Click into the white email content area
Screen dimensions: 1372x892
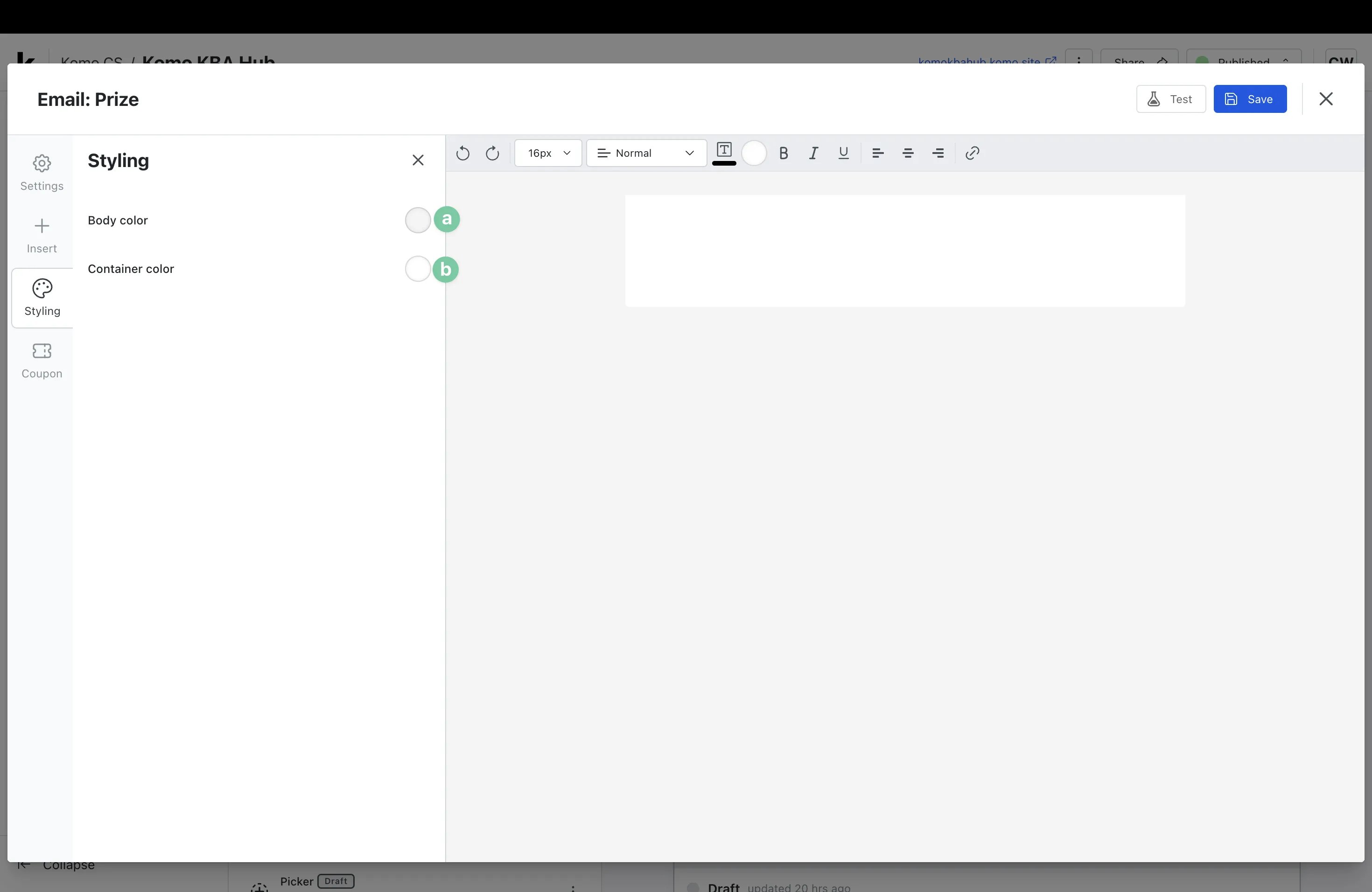[905, 251]
